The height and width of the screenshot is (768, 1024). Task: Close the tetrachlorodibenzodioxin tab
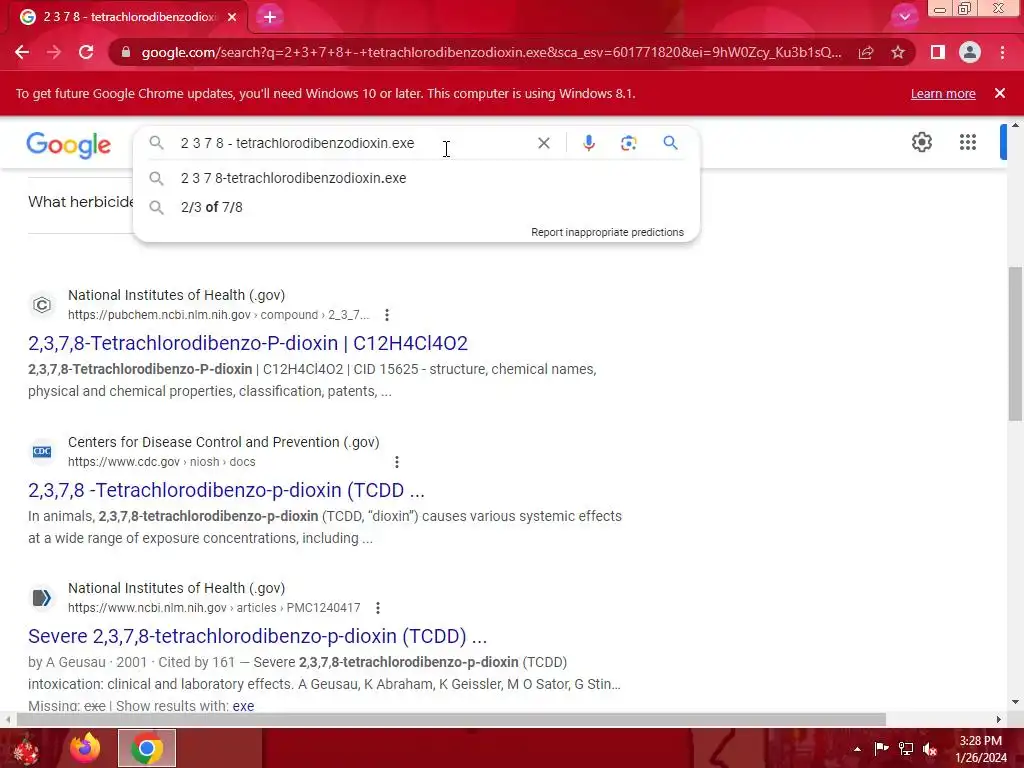pyautogui.click(x=232, y=17)
